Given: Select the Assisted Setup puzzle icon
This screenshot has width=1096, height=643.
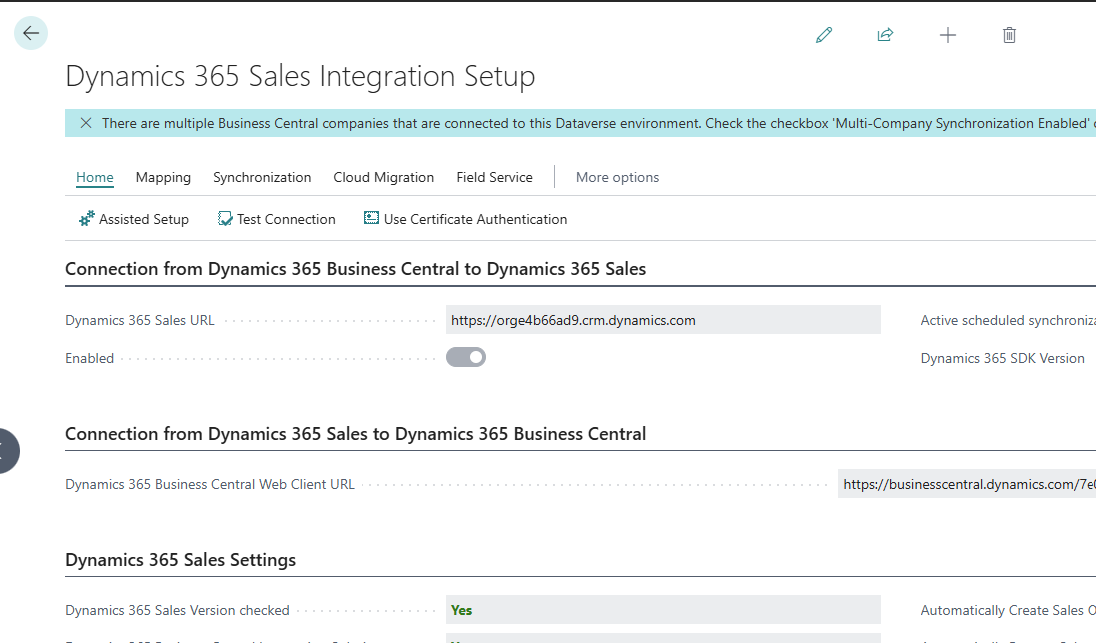Looking at the screenshot, I should 85,218.
